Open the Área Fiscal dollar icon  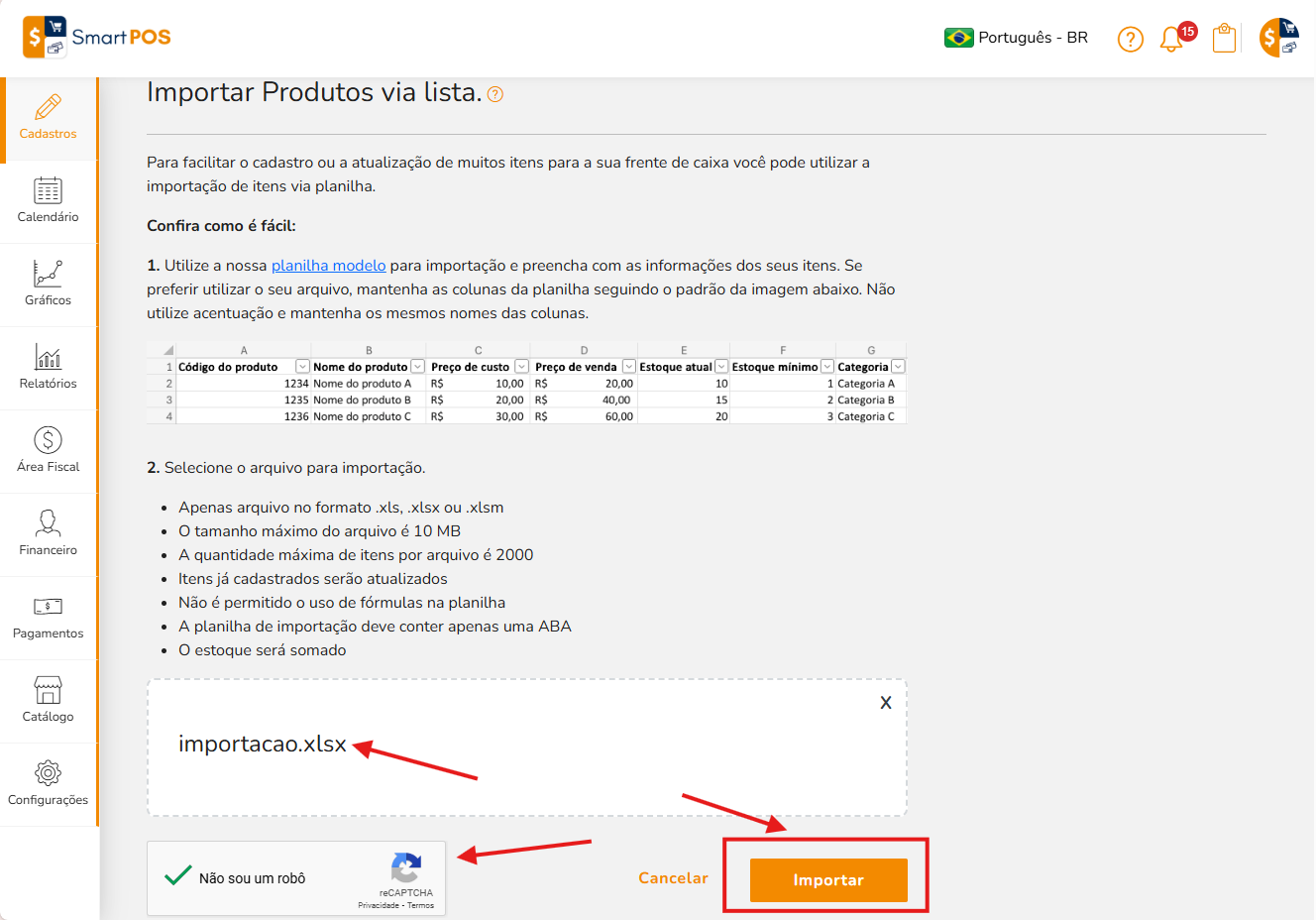tap(48, 439)
